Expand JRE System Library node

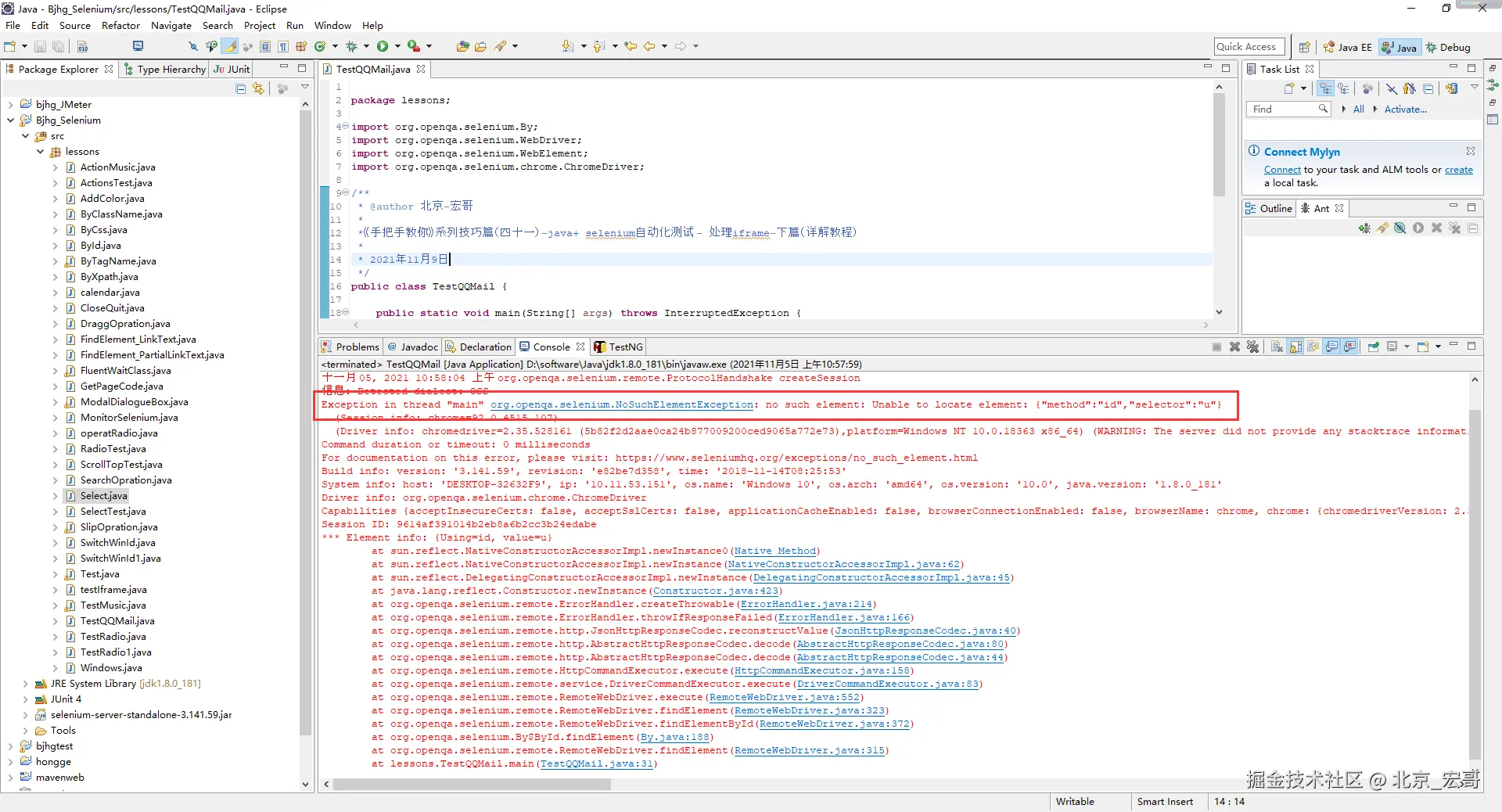pyautogui.click(x=25, y=684)
